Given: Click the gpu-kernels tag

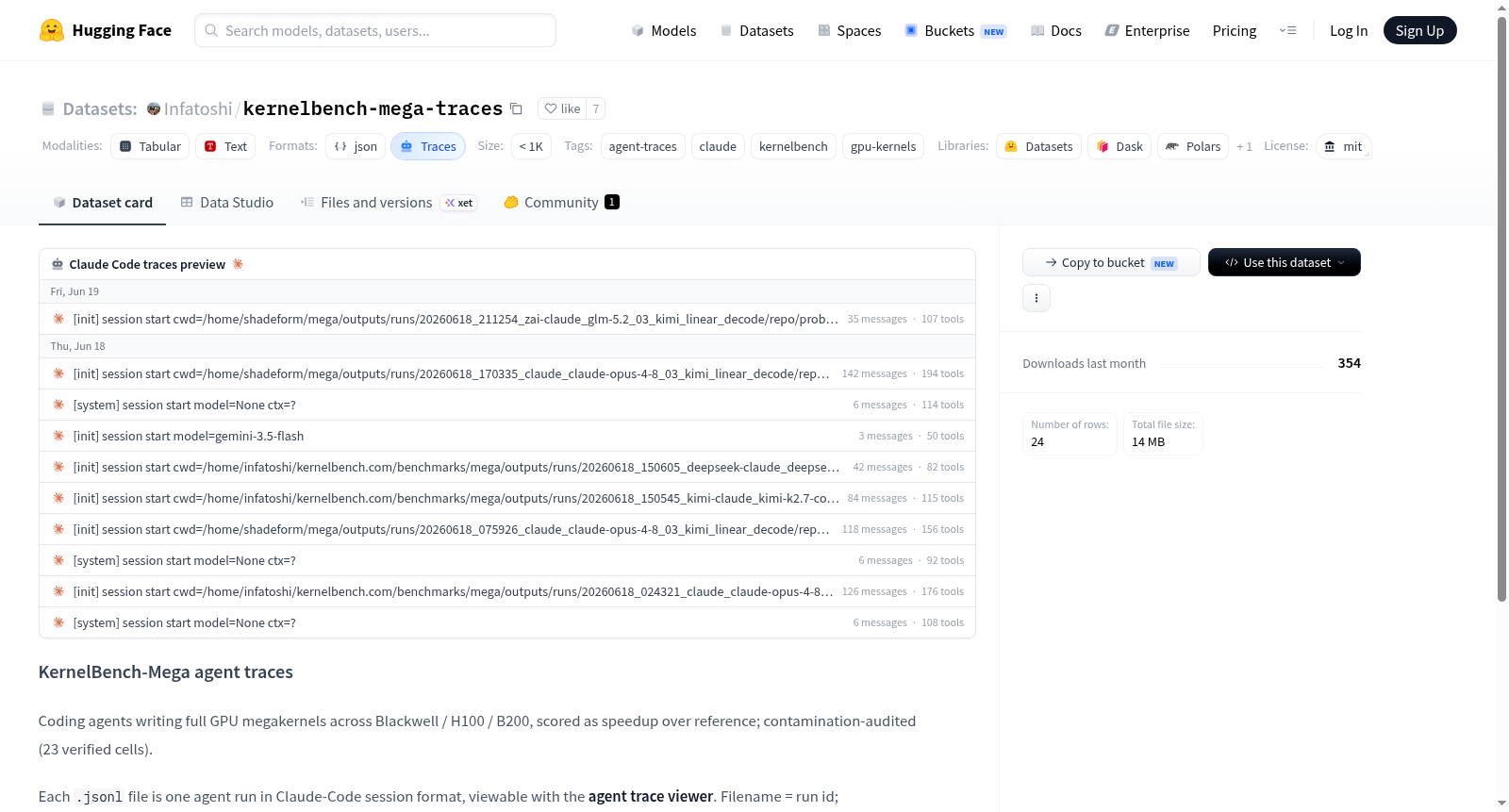Looking at the screenshot, I should coord(884,146).
